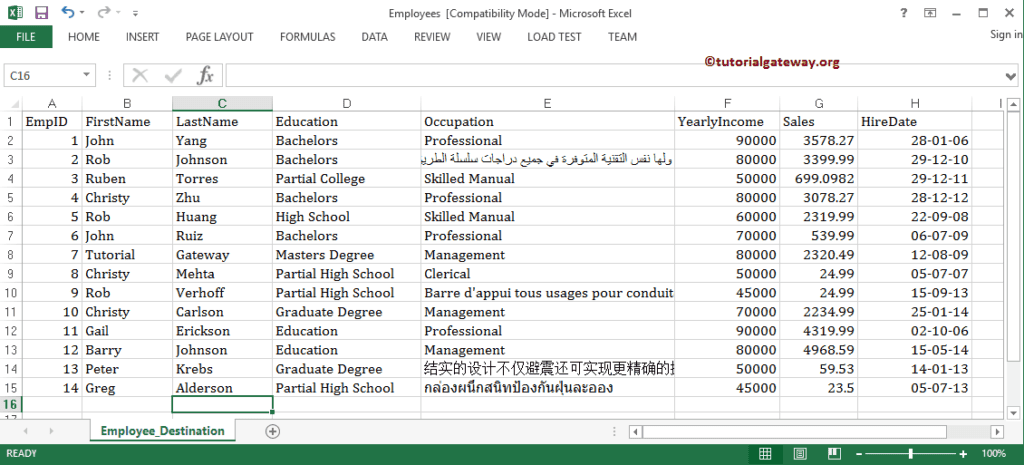The image size is (1024, 465).
Task: Click the 'Clerical' occupation cell
Action: point(548,274)
